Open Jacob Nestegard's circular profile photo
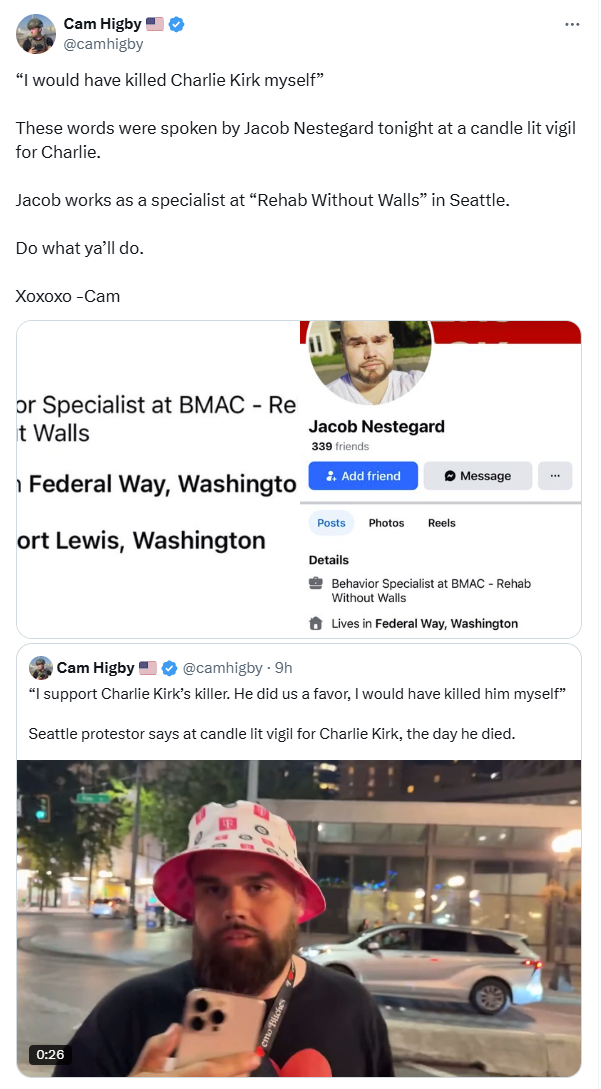Image resolution: width=601 pixels, height=1089 pixels. 370,360
